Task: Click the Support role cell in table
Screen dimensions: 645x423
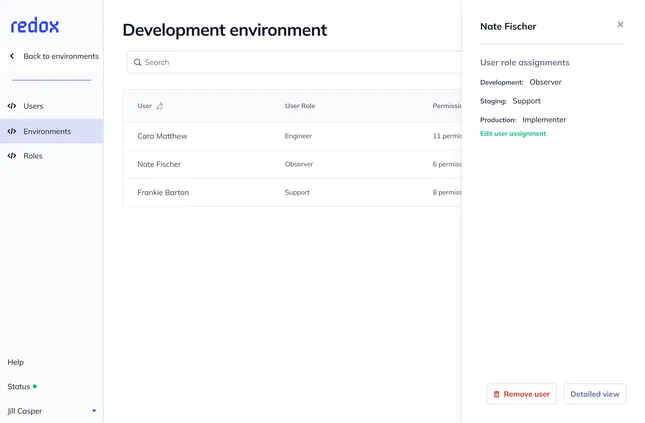Action: click(297, 193)
